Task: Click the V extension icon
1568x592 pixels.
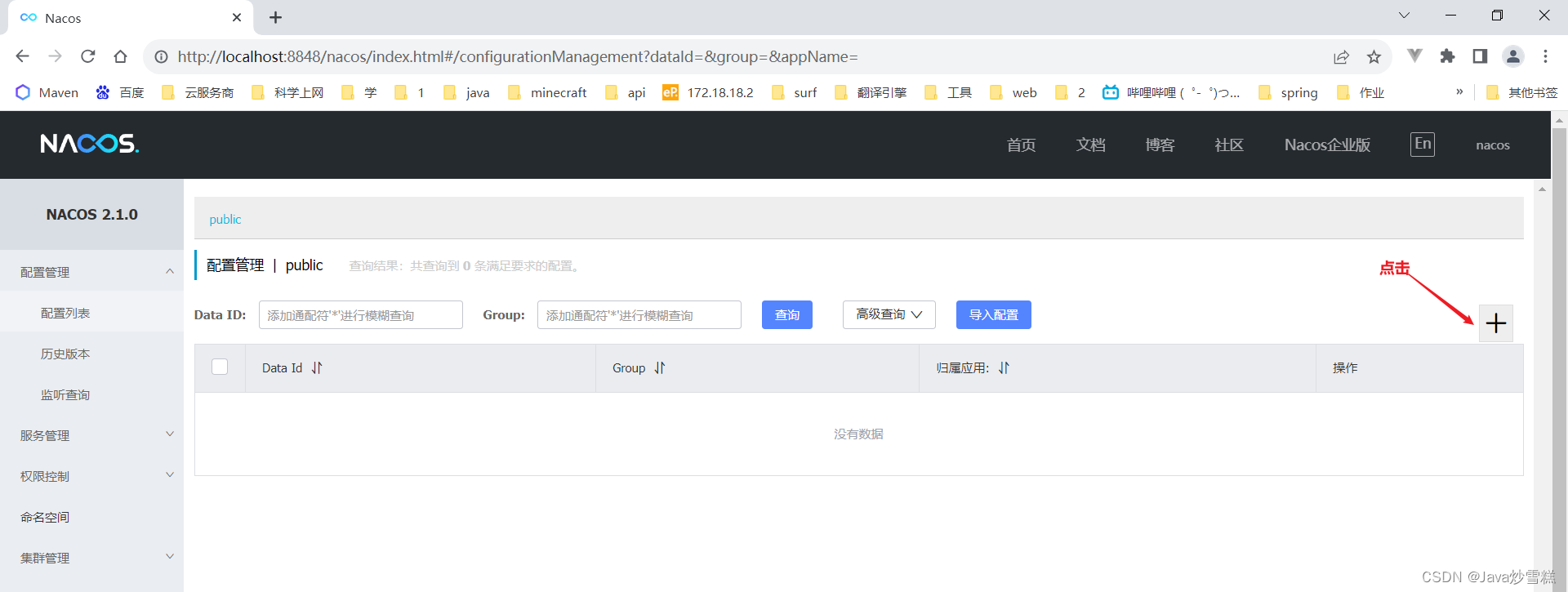Action: (x=1415, y=56)
